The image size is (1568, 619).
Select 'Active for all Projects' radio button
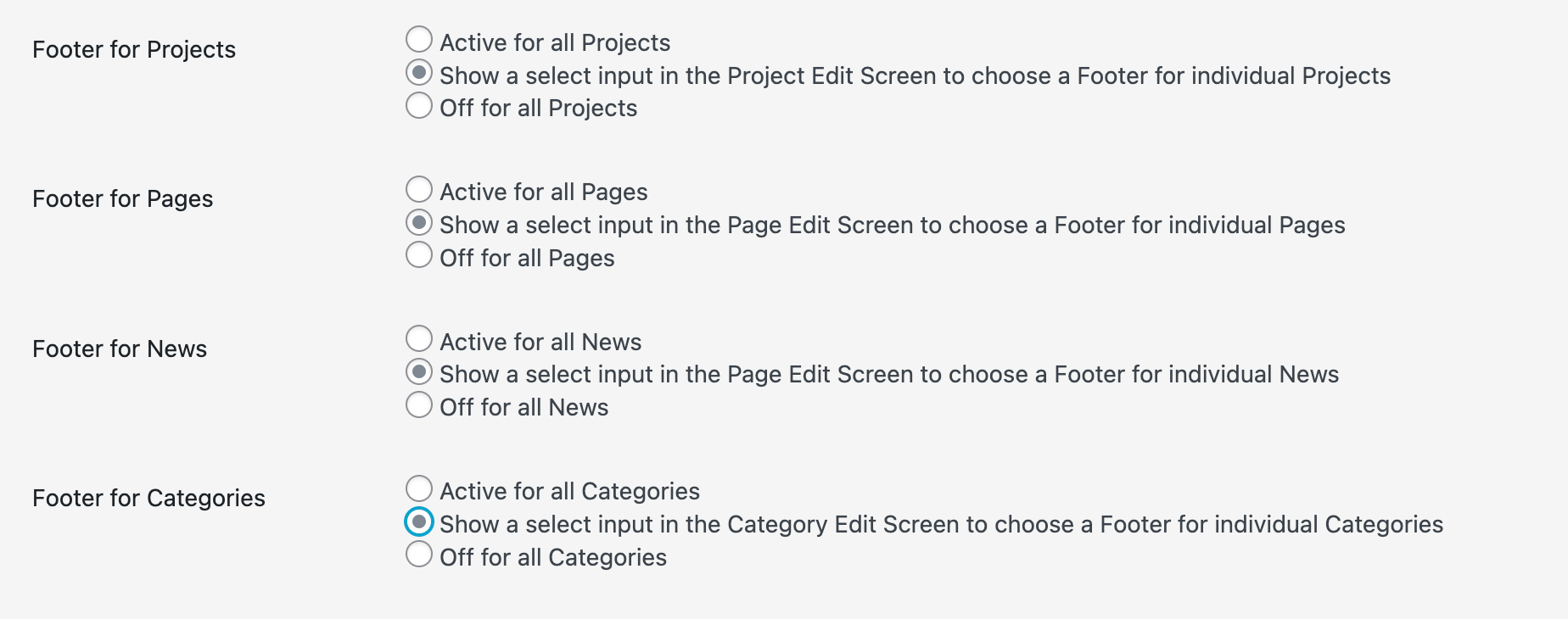pos(418,39)
